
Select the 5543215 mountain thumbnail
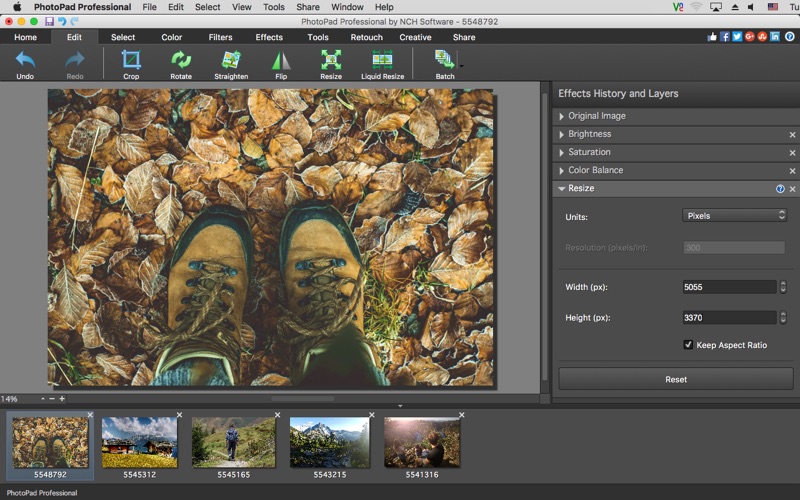[x=329, y=441]
